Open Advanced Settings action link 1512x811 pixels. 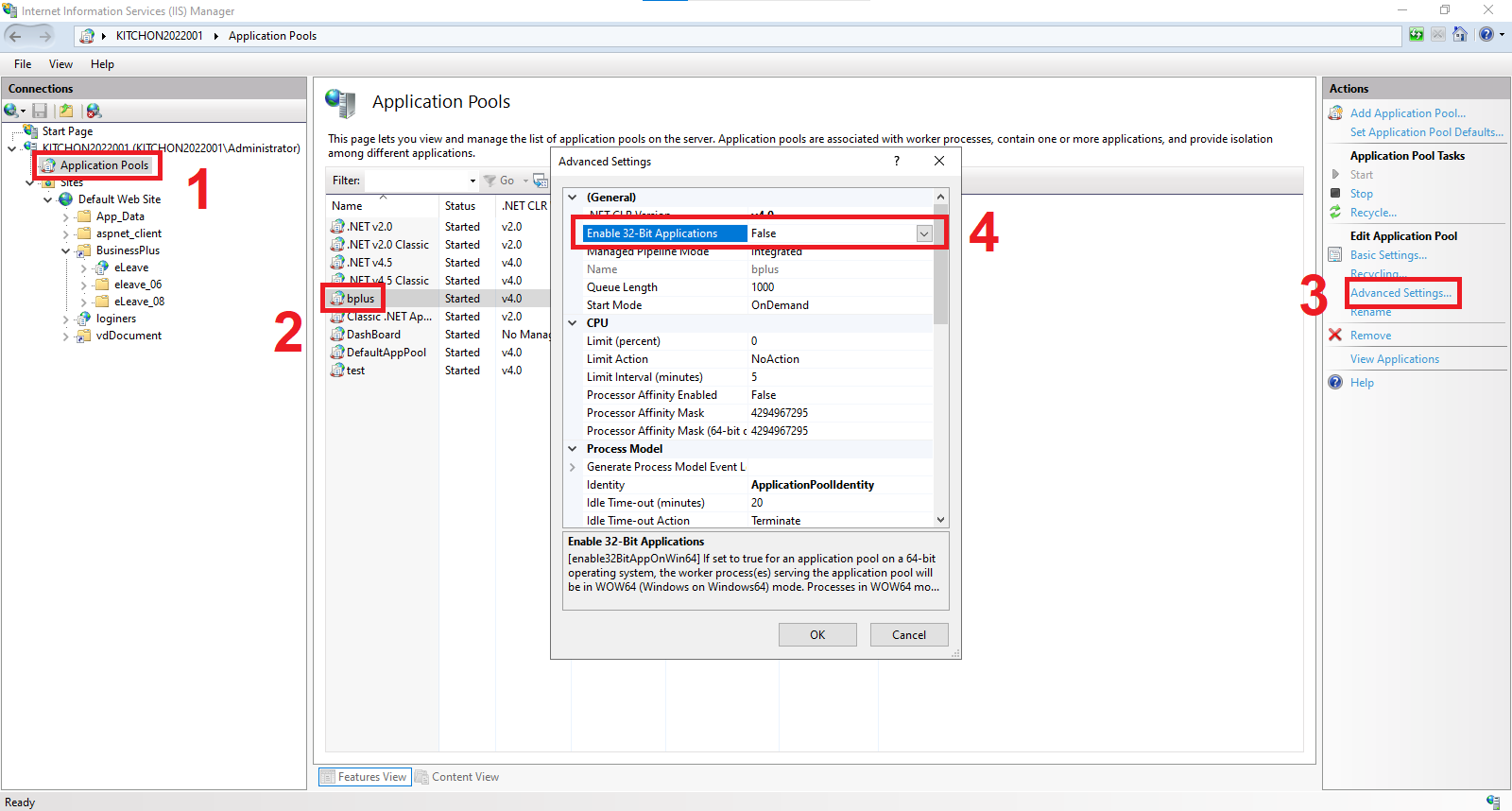point(1400,293)
